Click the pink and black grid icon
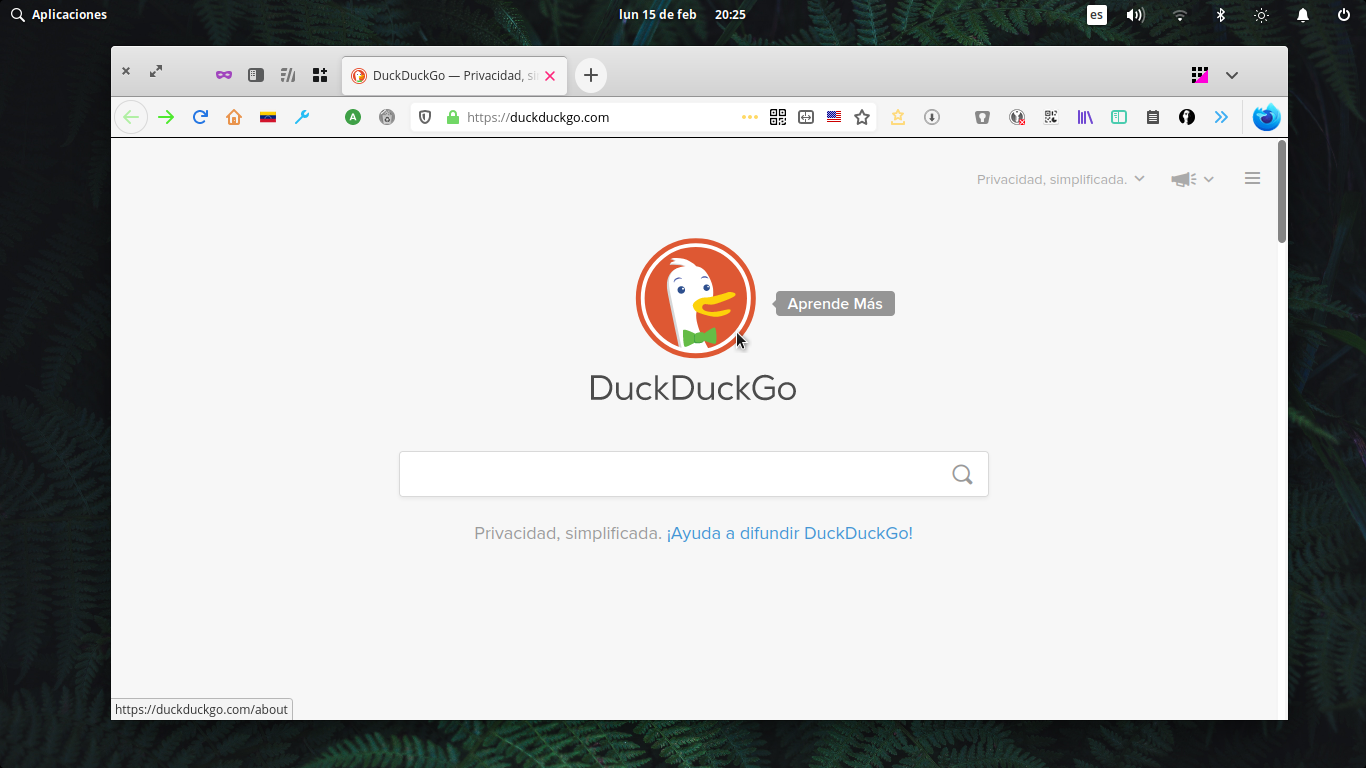The height and width of the screenshot is (768, 1366). 1200,75
